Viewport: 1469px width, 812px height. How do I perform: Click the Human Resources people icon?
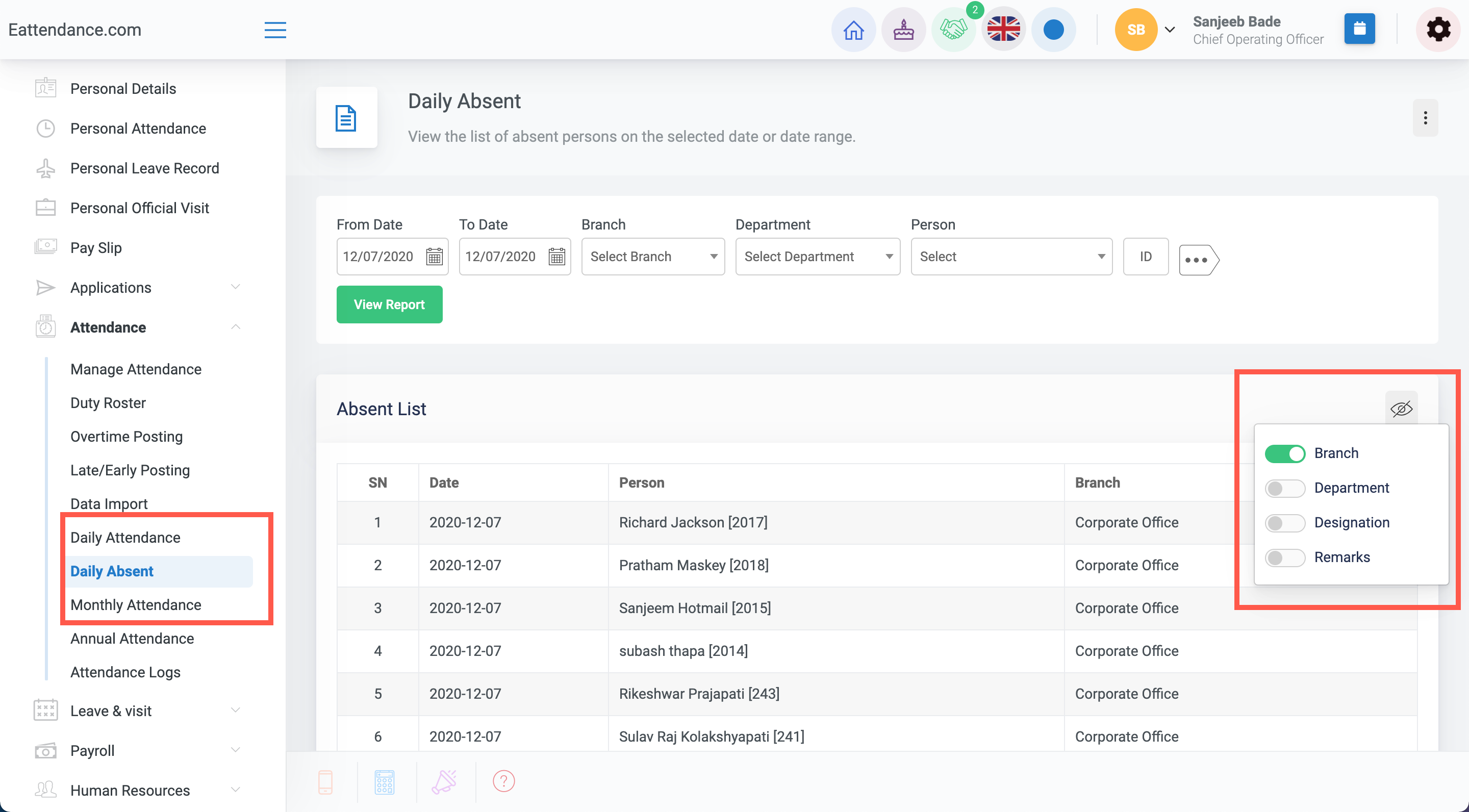(x=45, y=790)
